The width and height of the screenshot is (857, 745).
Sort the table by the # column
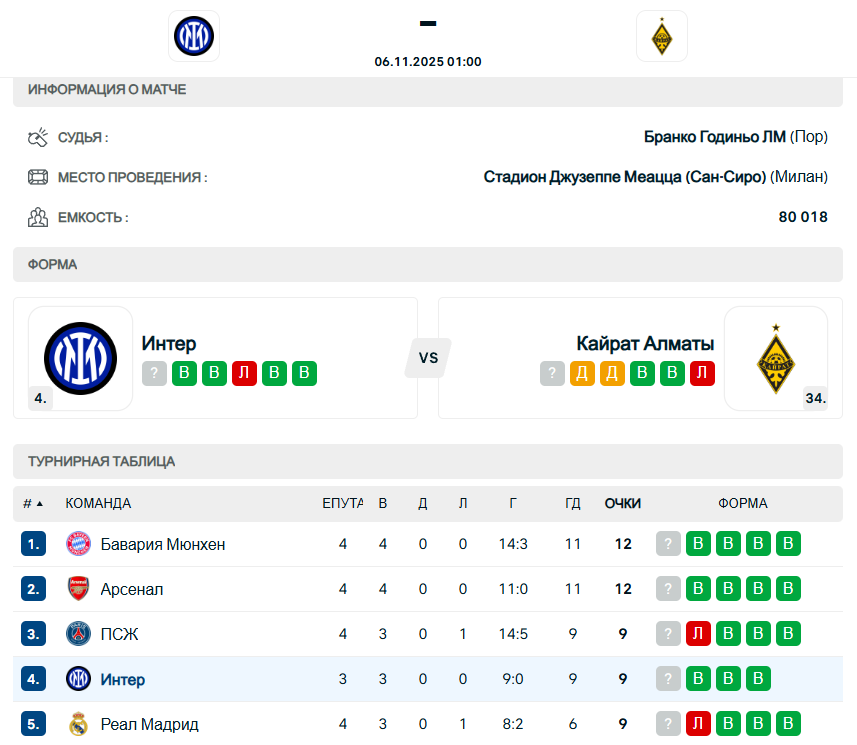tap(33, 503)
